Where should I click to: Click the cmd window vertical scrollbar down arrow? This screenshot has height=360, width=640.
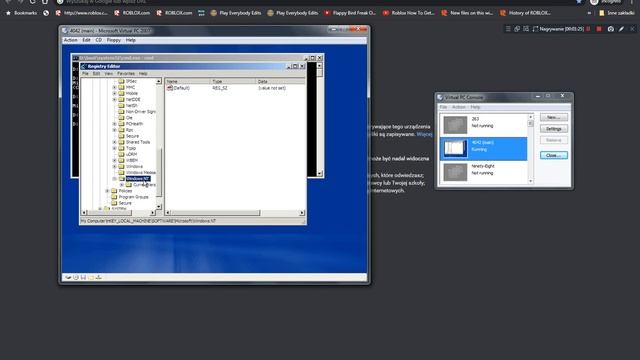pyautogui.click(x=320, y=174)
